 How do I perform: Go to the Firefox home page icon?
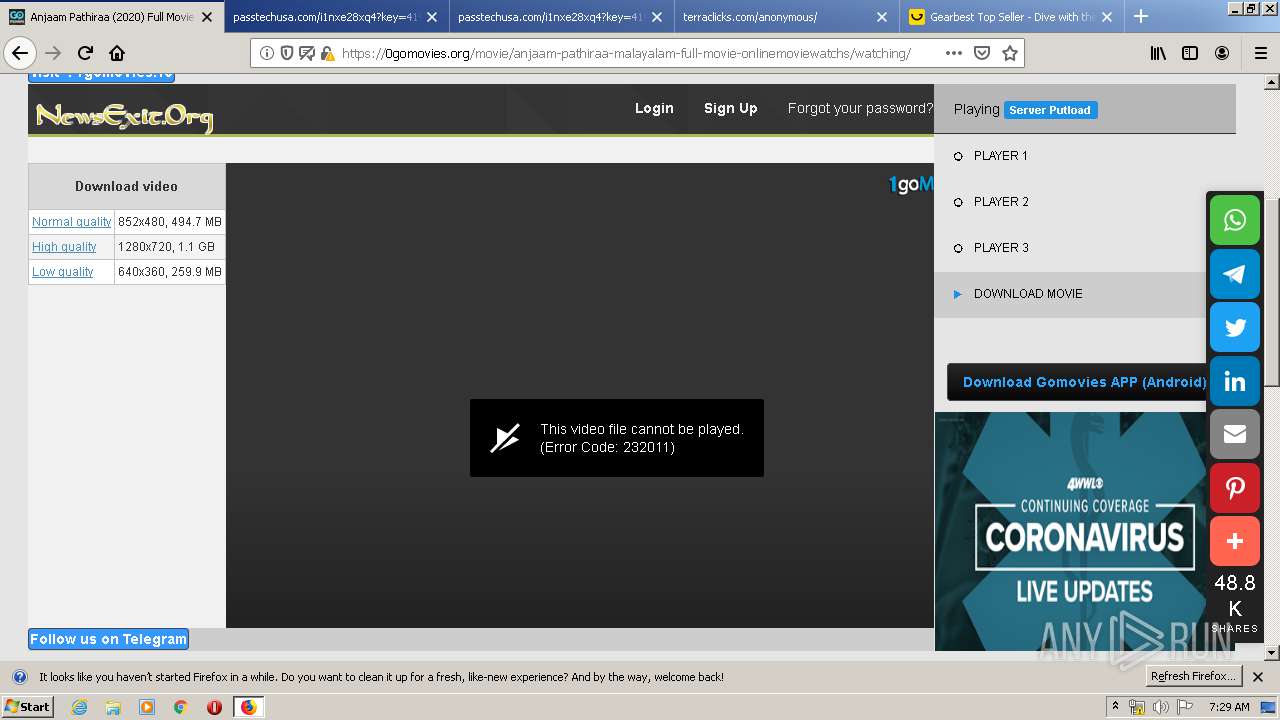click(x=117, y=53)
